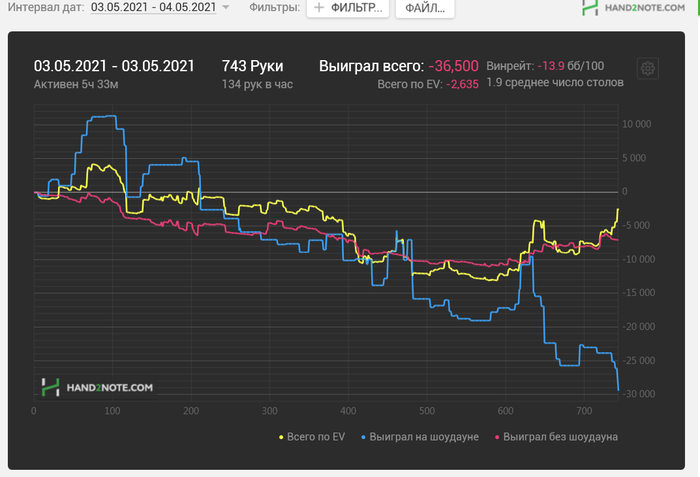
Task: Click the Фильтры label
Action: click(275, 8)
